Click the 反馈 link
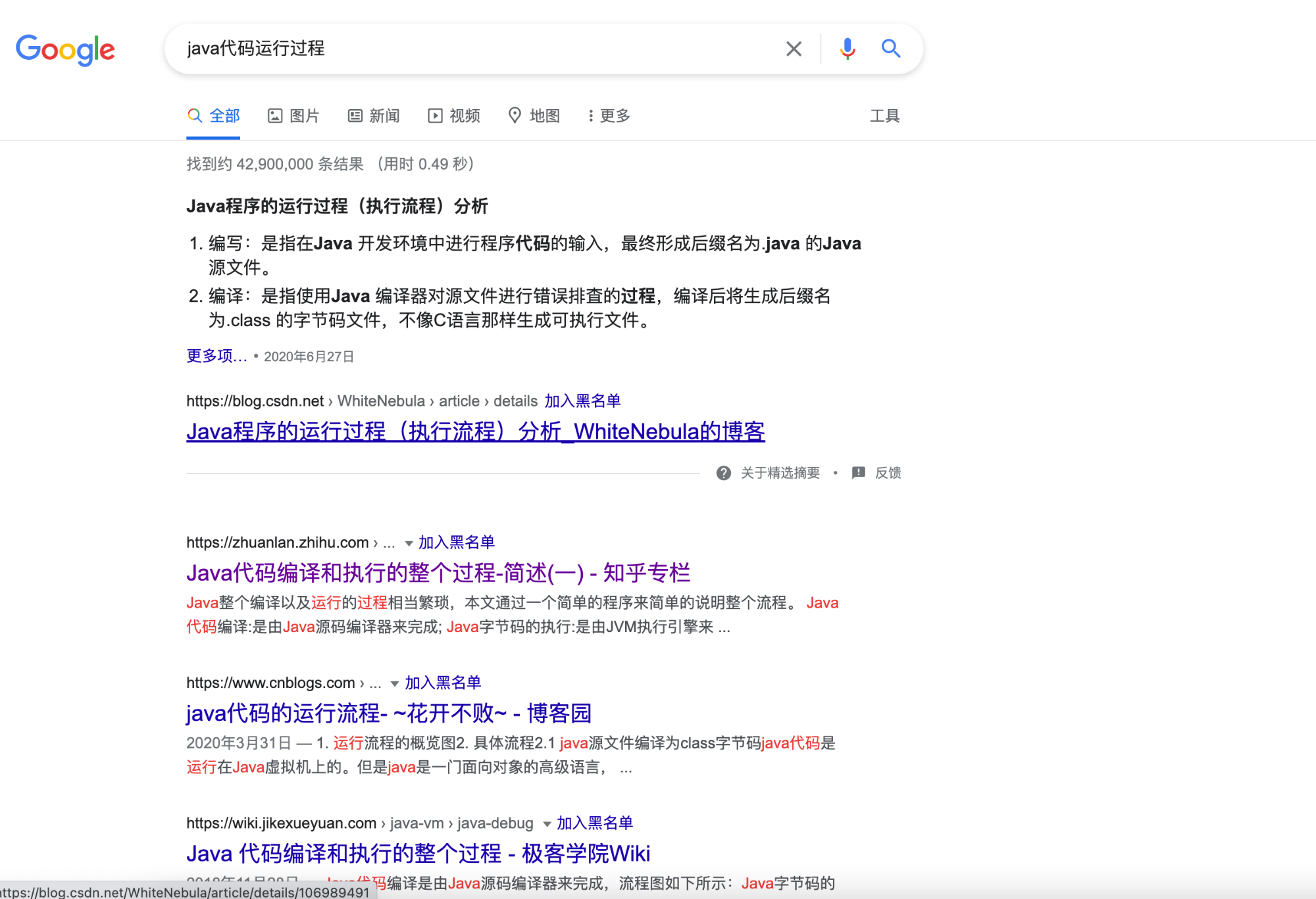 (888, 473)
